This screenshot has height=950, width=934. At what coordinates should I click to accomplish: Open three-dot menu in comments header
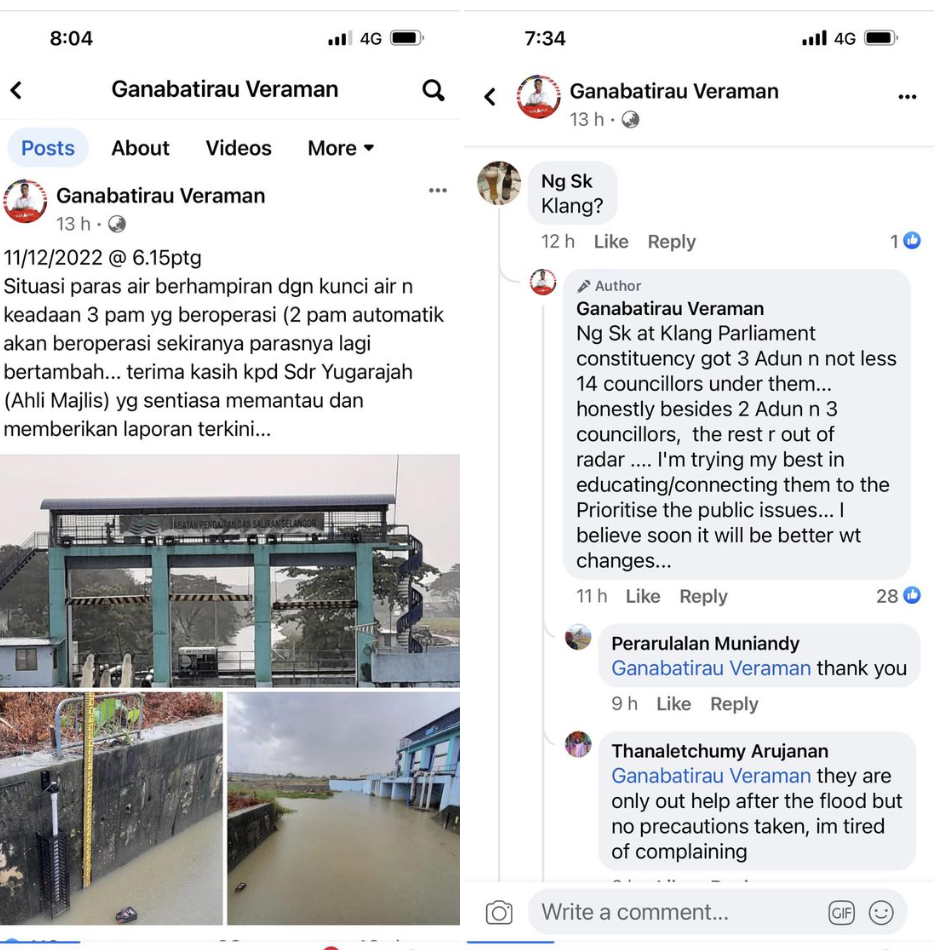(907, 96)
